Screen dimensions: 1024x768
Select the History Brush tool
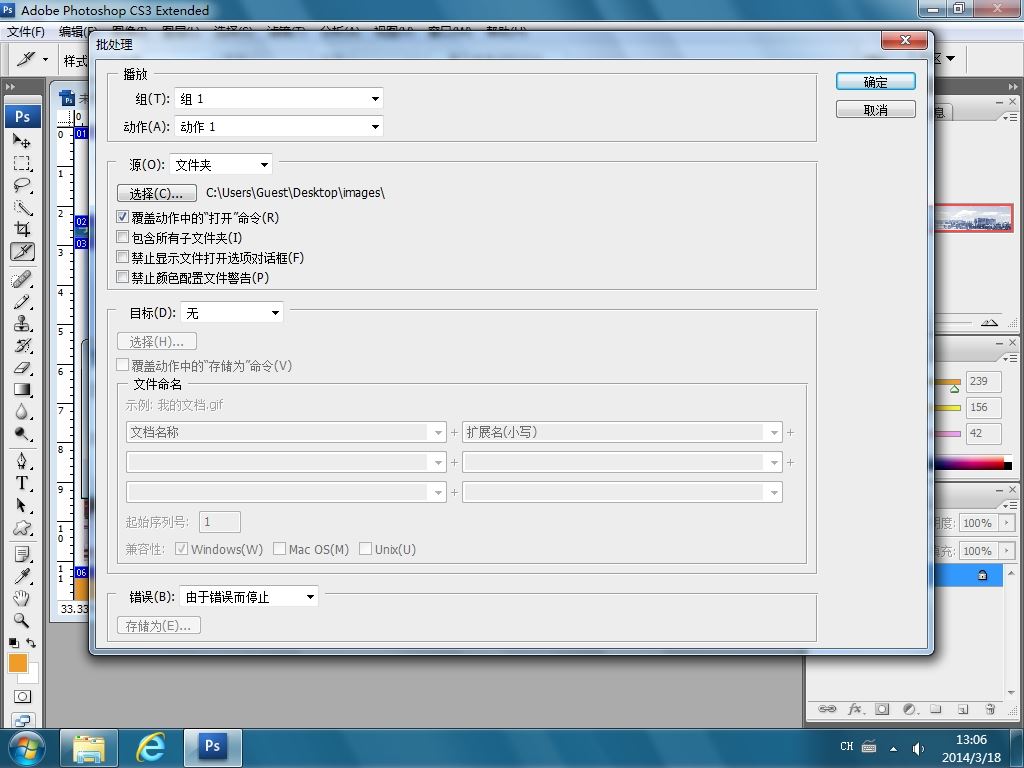point(22,345)
